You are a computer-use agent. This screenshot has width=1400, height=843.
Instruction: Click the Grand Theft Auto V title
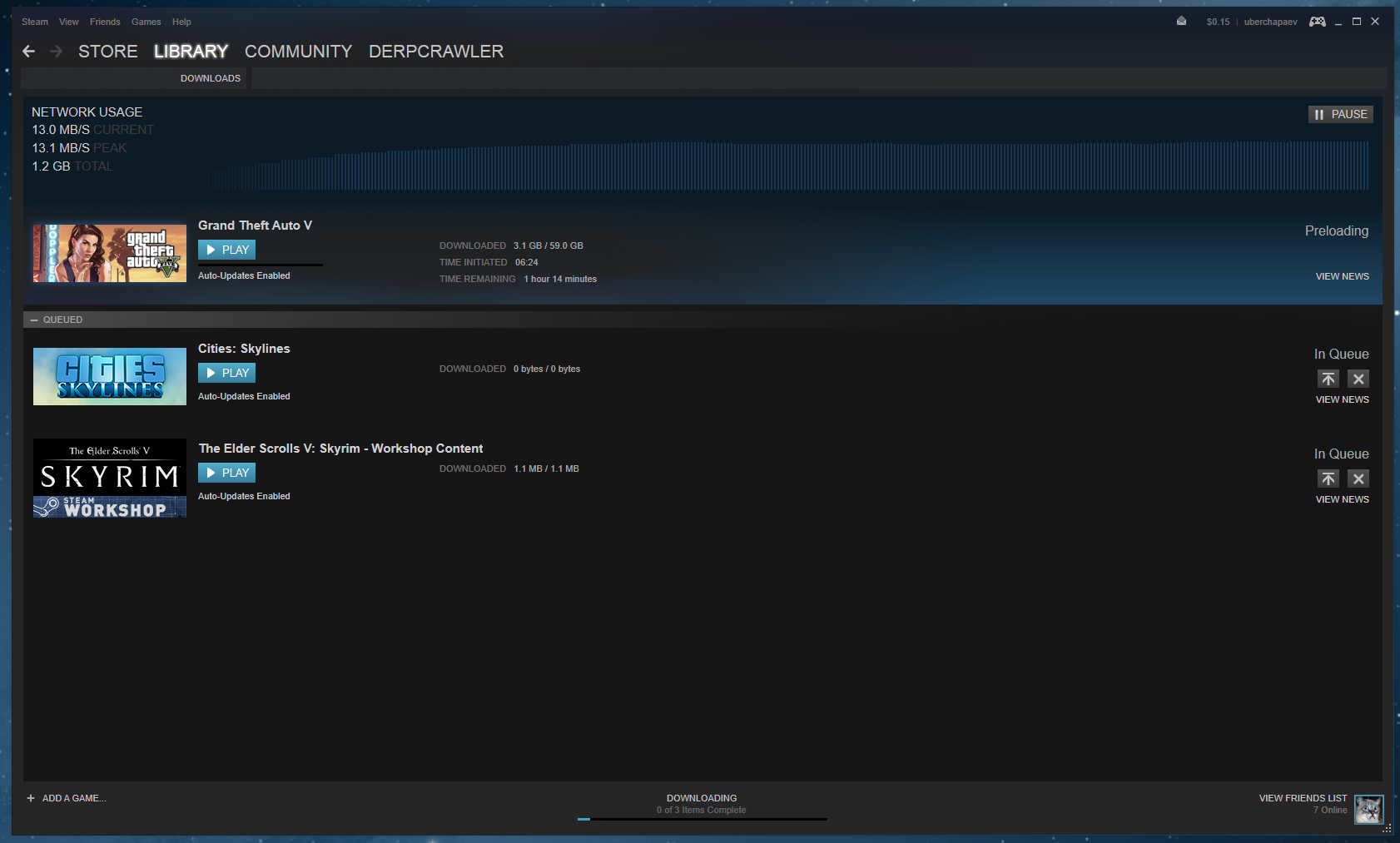pyautogui.click(x=255, y=226)
